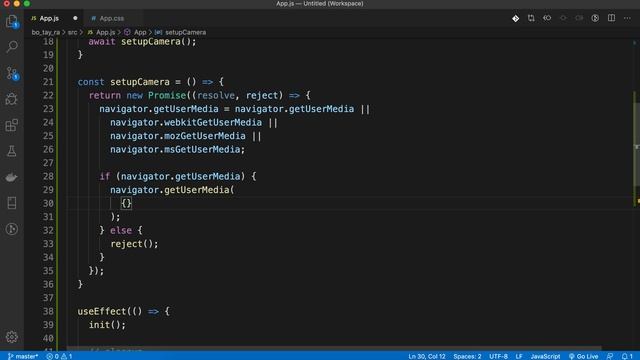
Task: Go to previous change arrow icon
Action: 547,18
